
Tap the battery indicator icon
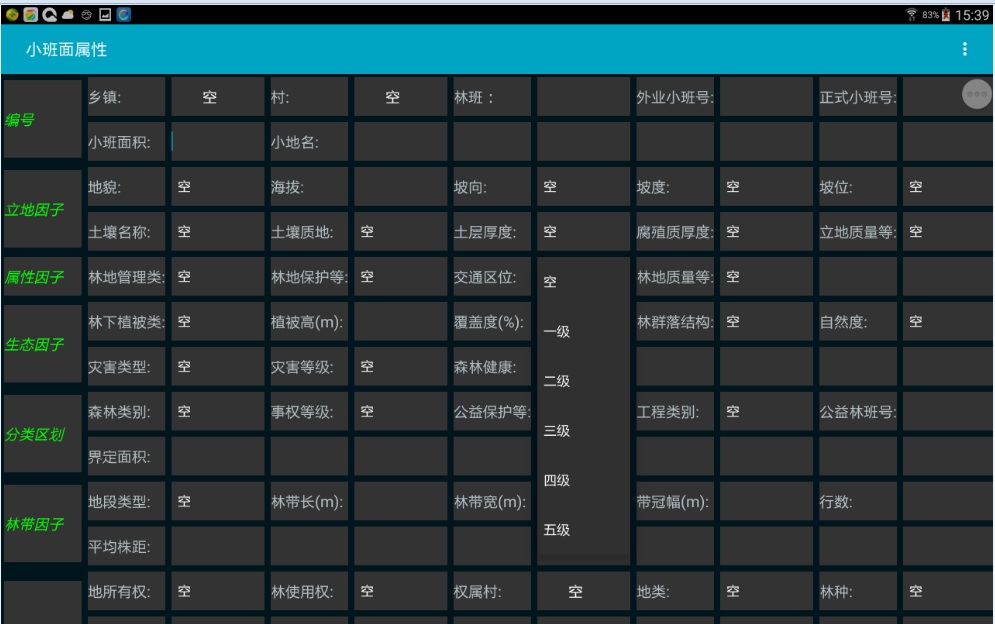[x=946, y=15]
